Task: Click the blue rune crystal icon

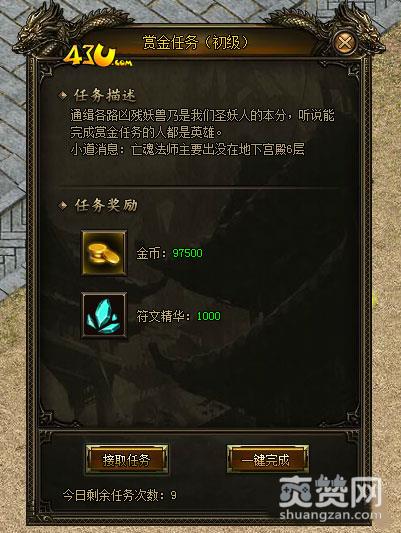Action: click(104, 316)
